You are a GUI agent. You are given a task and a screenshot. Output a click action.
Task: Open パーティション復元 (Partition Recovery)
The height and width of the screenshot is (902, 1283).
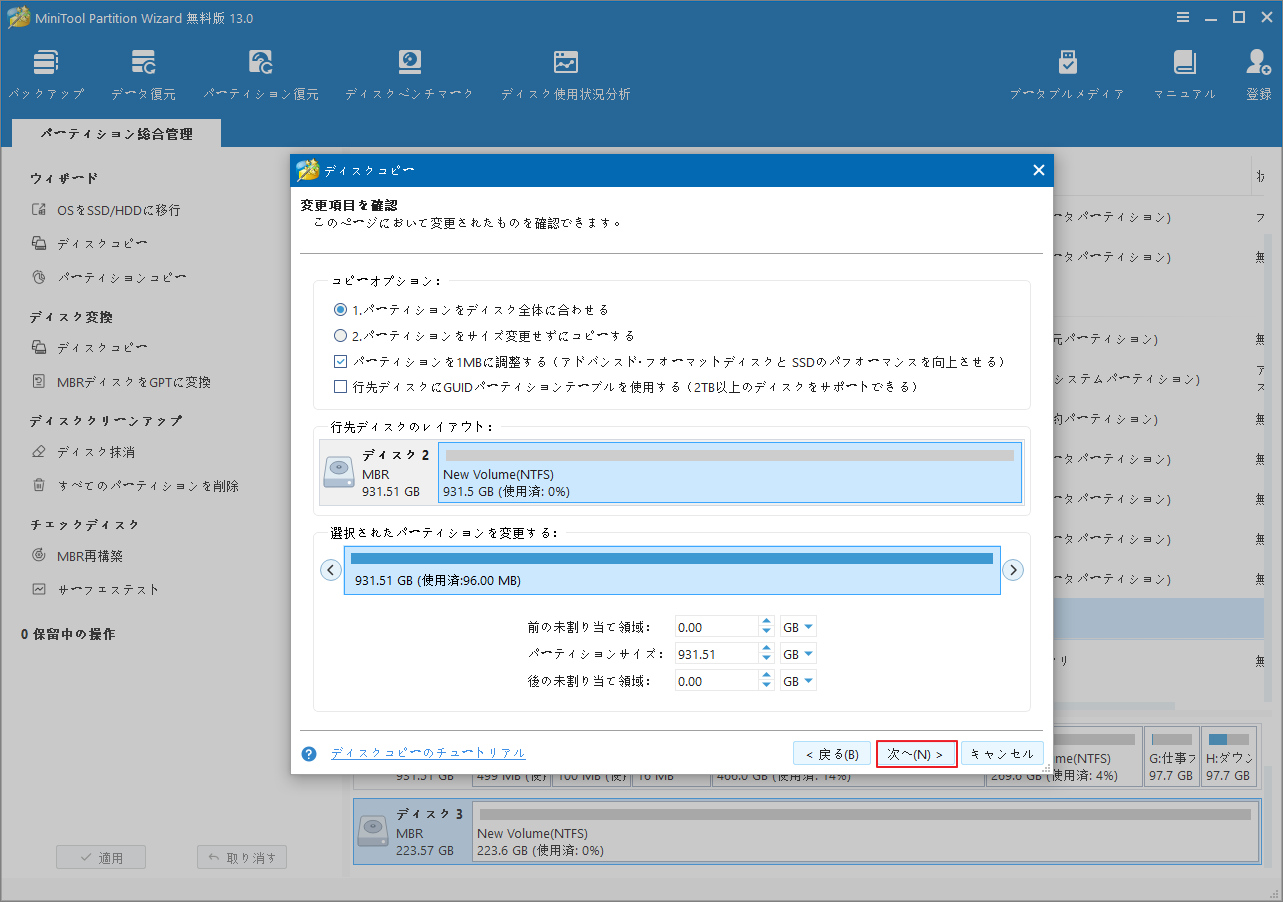pos(260,70)
